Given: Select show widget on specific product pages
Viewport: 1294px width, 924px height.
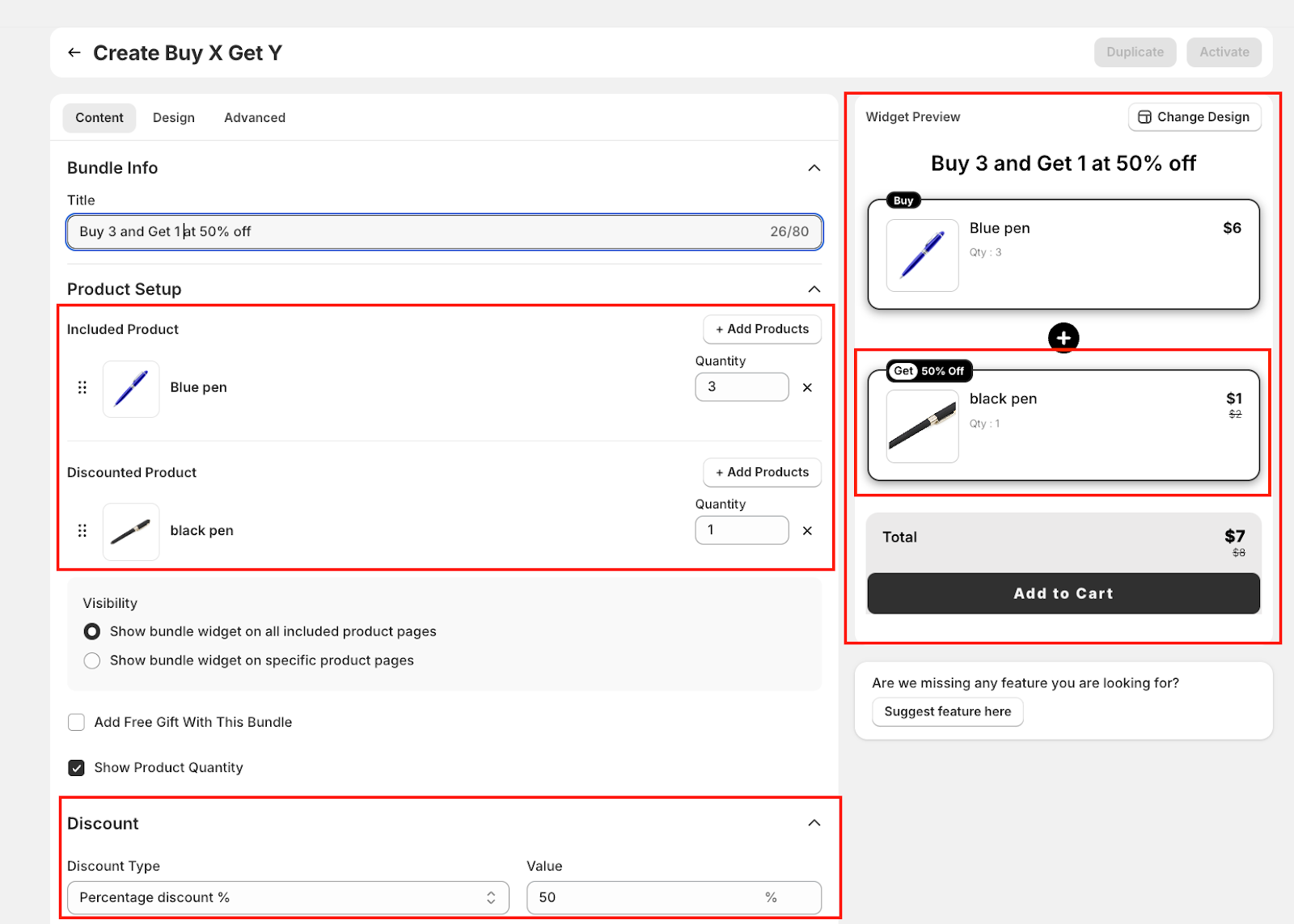Looking at the screenshot, I should [x=92, y=660].
